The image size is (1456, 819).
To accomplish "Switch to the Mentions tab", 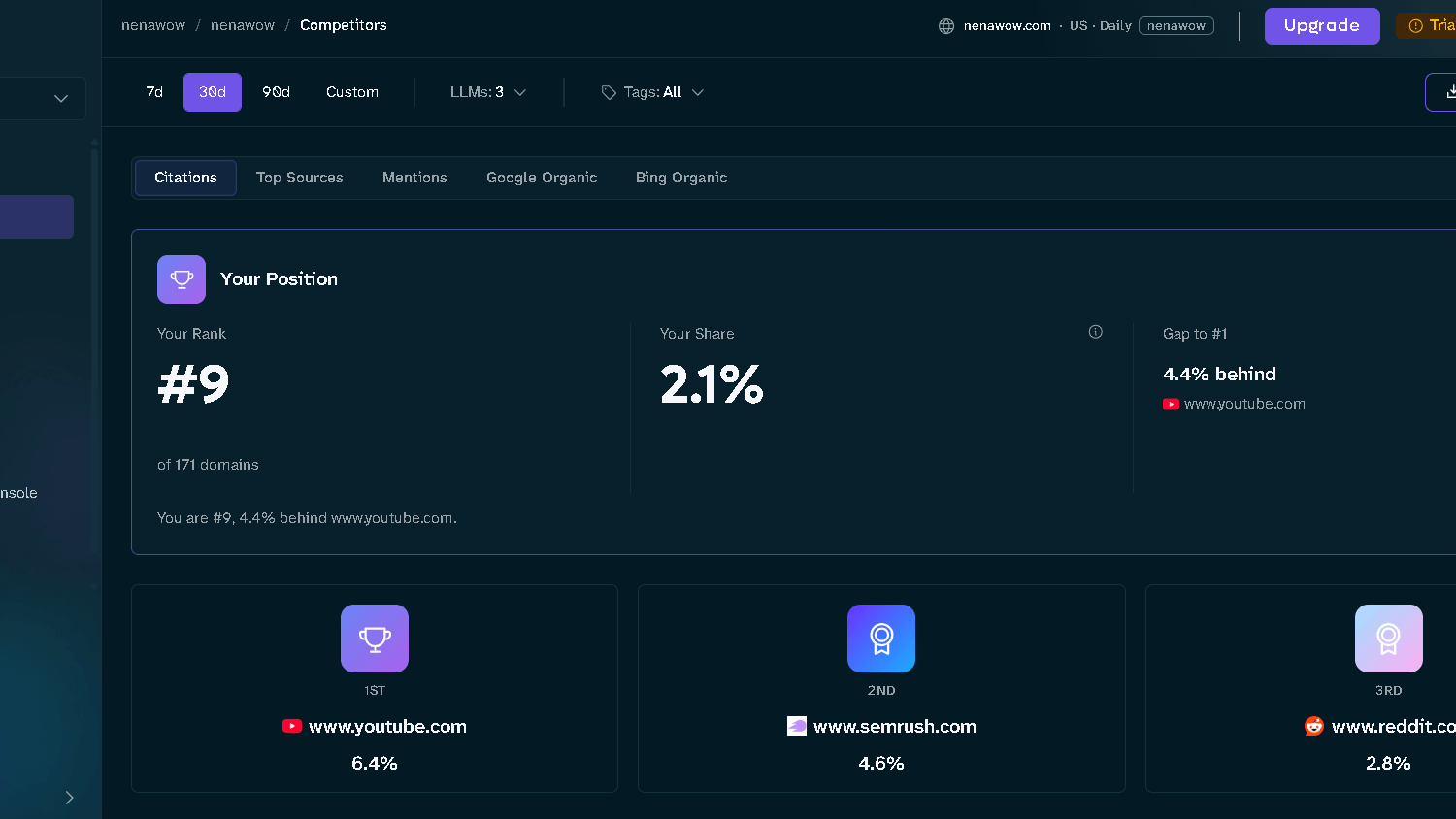I will point(414,178).
